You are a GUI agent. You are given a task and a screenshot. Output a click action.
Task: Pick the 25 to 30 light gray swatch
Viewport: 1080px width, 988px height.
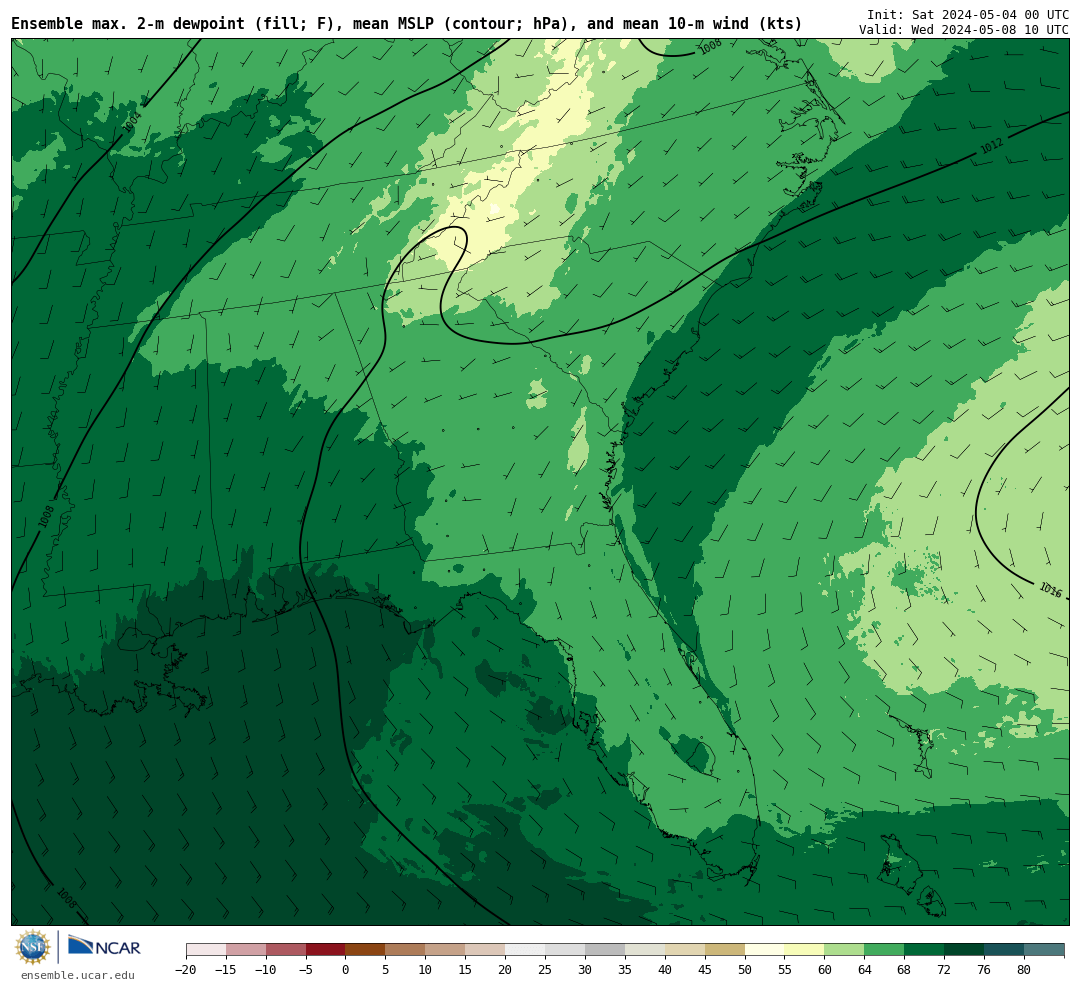point(565,950)
